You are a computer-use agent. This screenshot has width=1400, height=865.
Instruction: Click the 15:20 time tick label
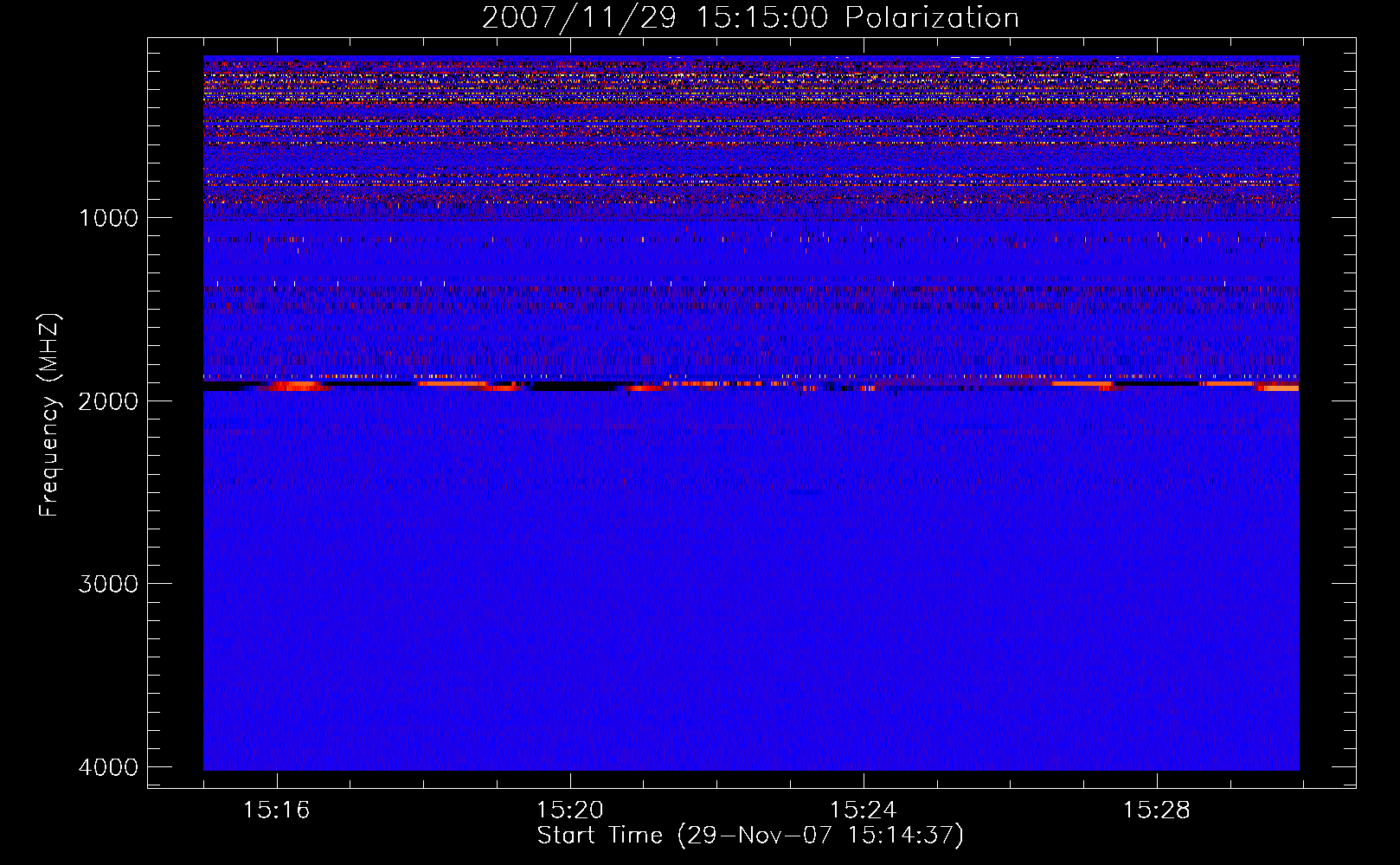pos(570,811)
